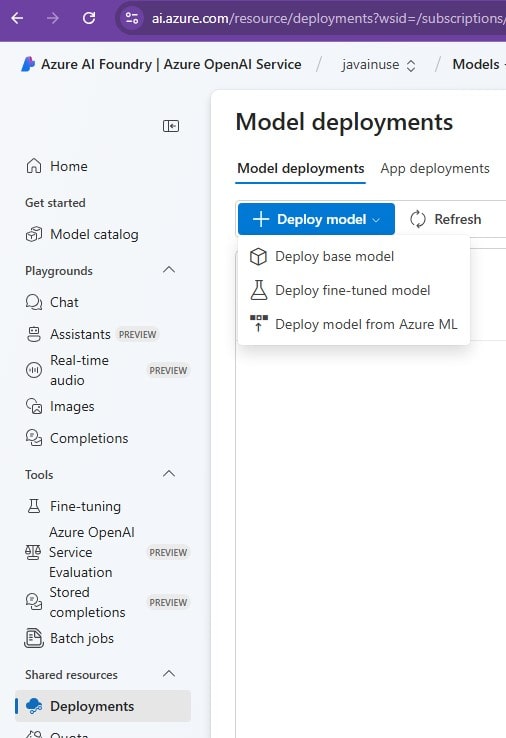Switch to the App deployments tab
The image size is (506, 738).
click(x=435, y=168)
